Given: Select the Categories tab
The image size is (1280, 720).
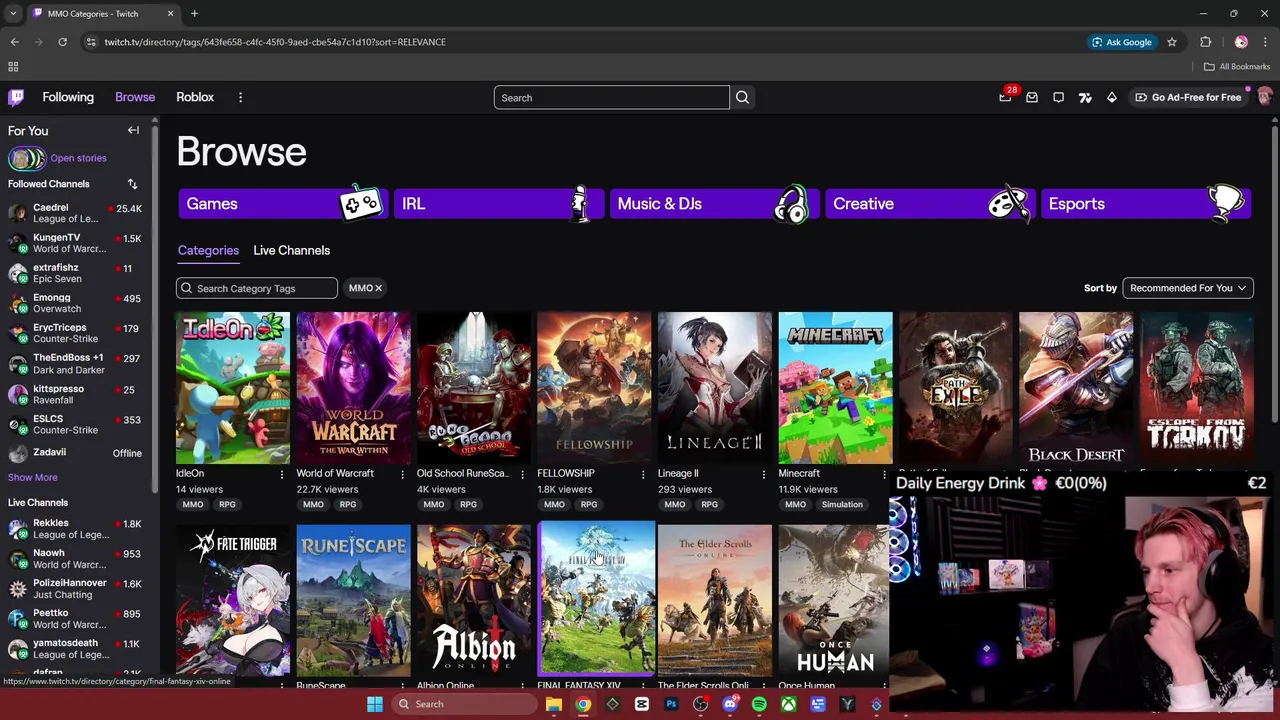Looking at the screenshot, I should (x=208, y=250).
